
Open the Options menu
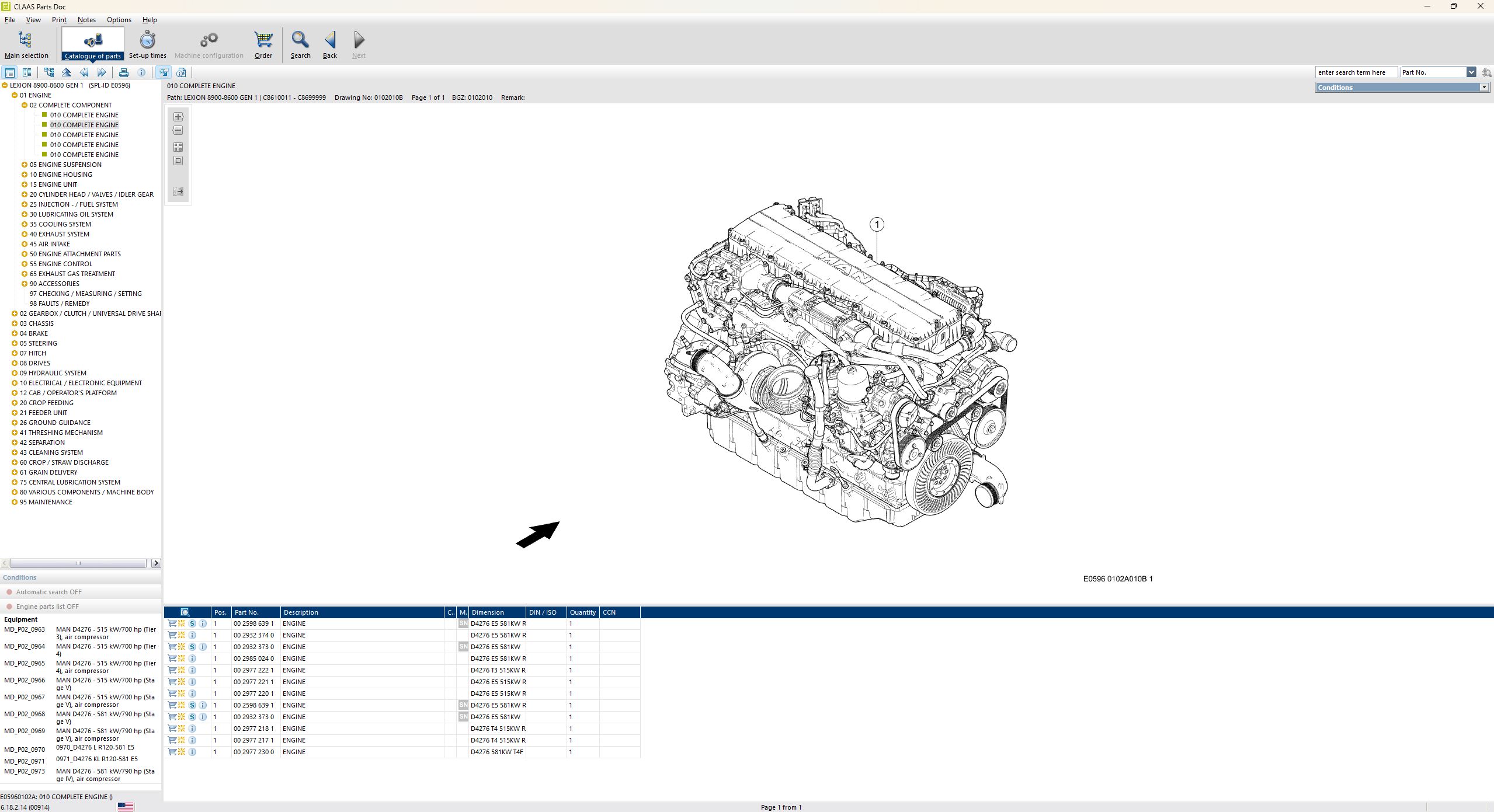119,19
